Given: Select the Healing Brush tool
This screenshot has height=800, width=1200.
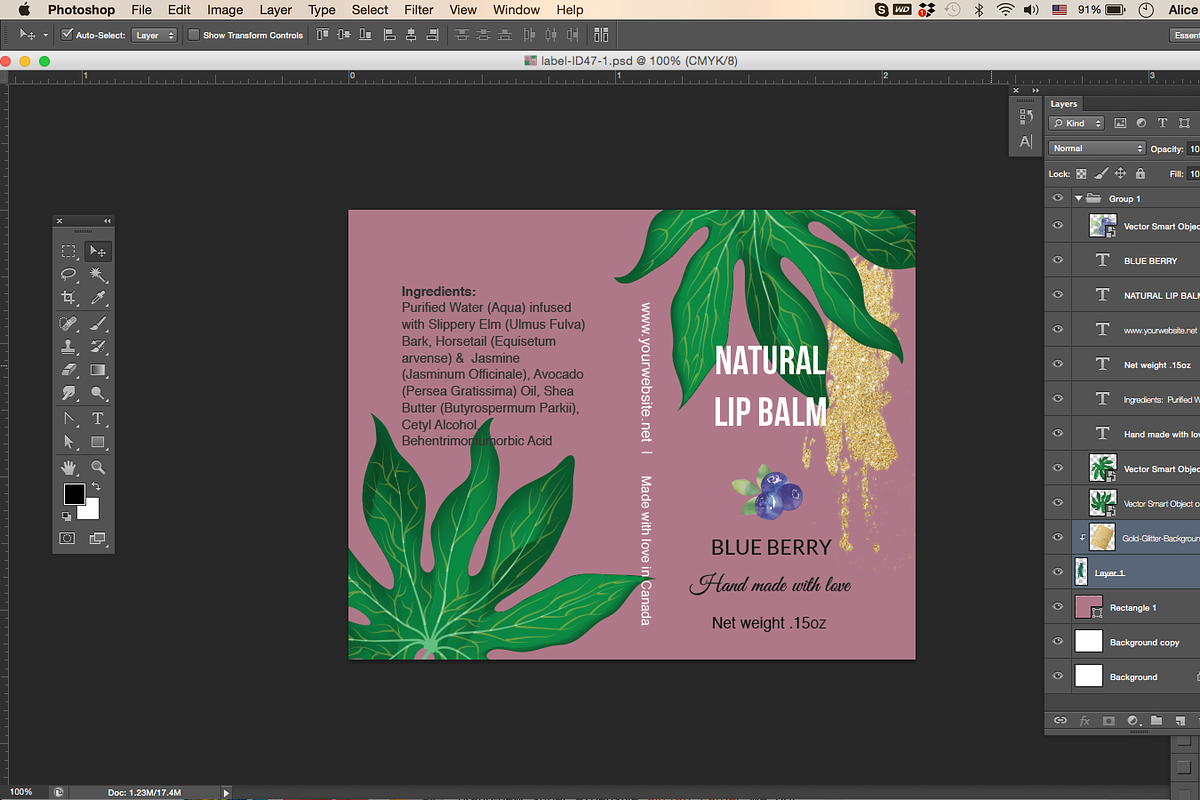Looking at the screenshot, I should (x=68, y=324).
